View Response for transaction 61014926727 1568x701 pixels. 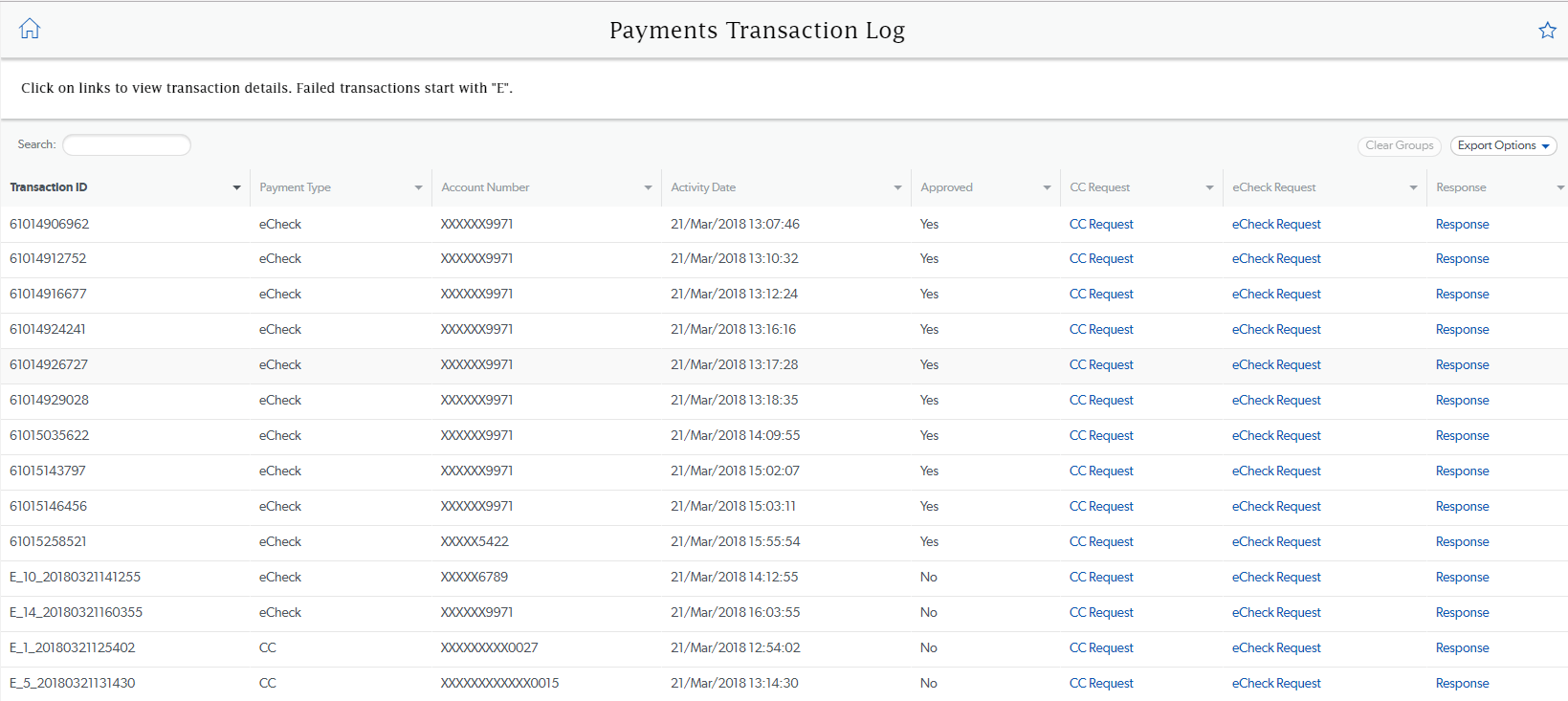(x=1462, y=365)
